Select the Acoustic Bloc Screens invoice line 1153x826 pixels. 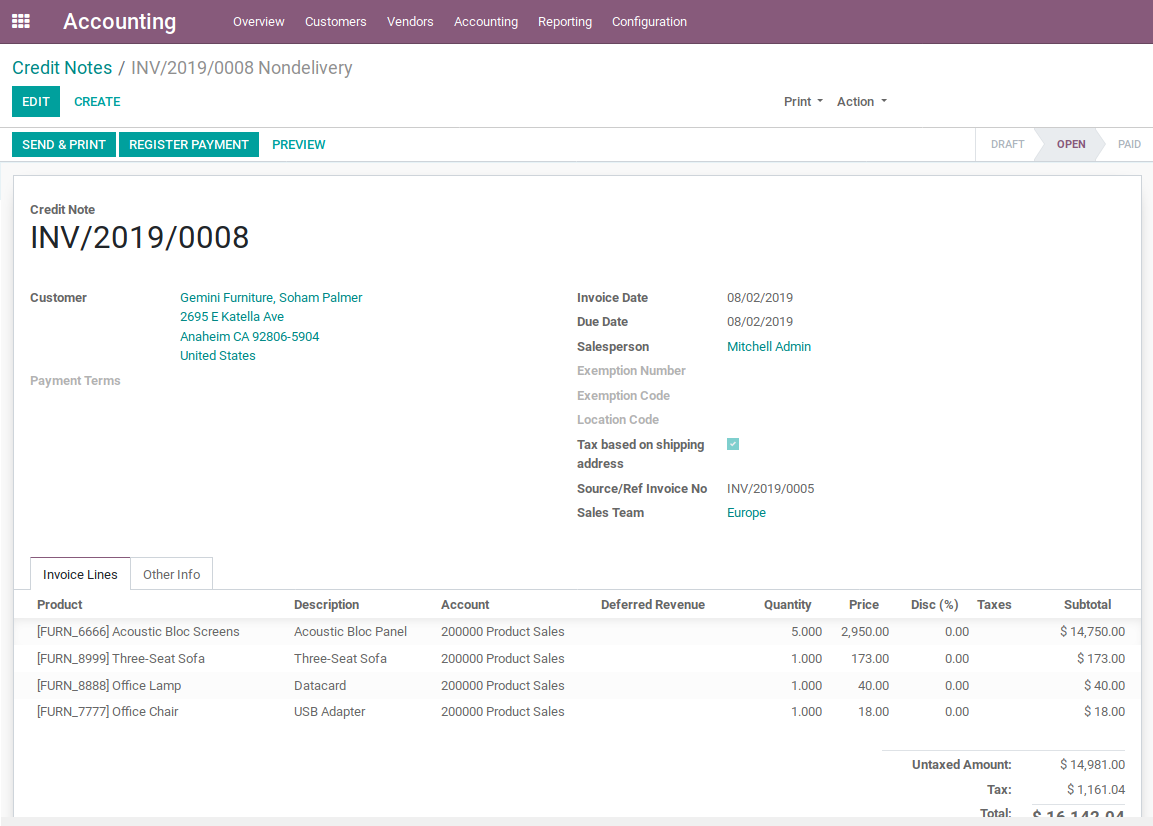coord(138,632)
